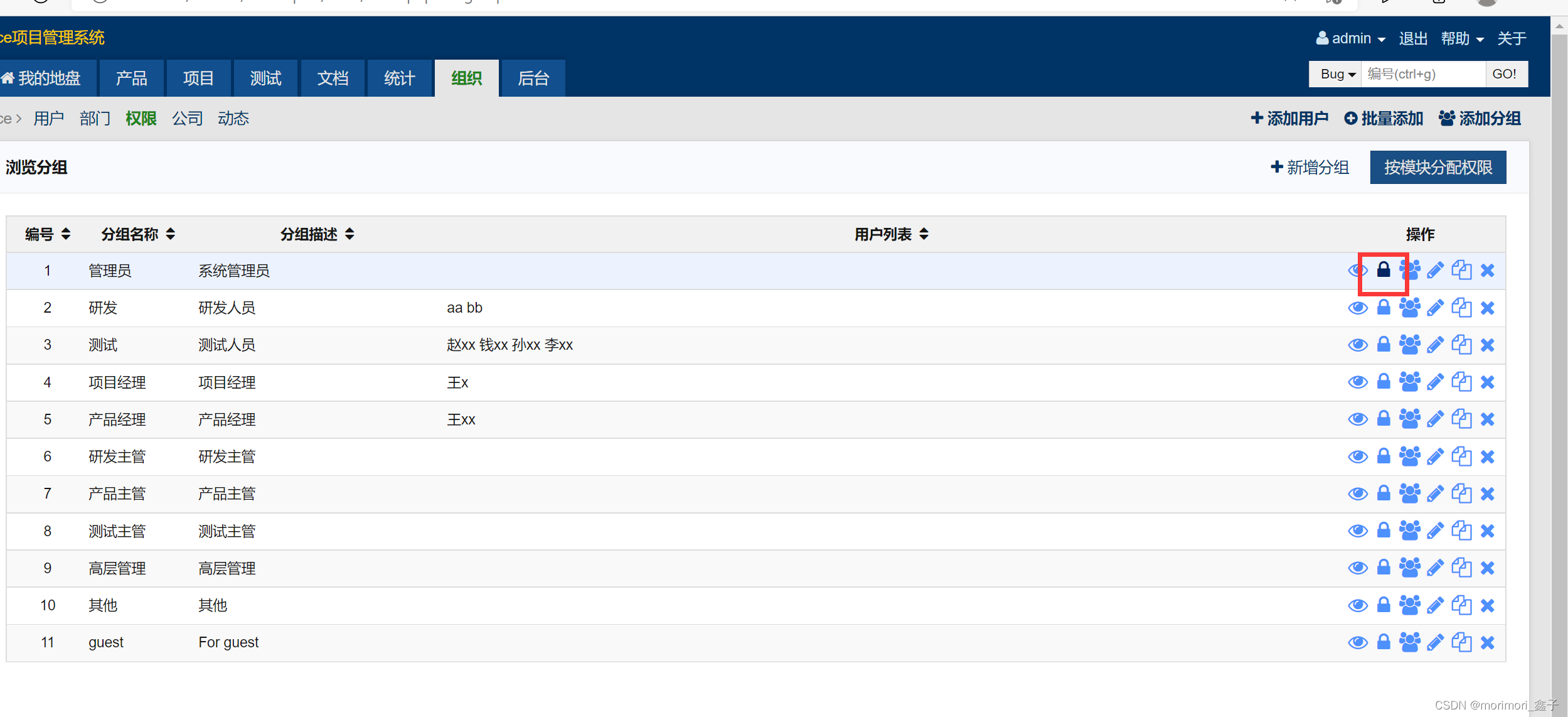Click the vertical page scrollbar
Screen dimensions: 1568x717
(x=1559, y=377)
